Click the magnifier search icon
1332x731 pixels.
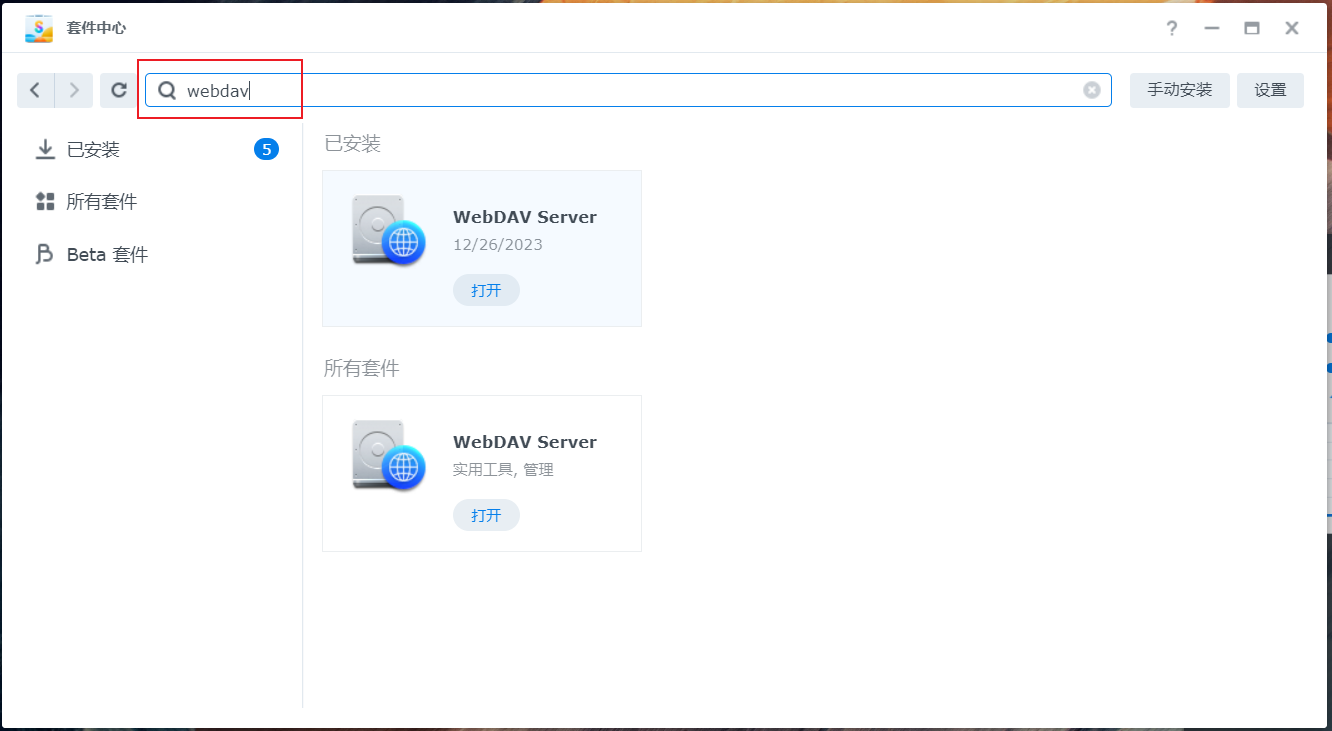pyautogui.click(x=167, y=90)
